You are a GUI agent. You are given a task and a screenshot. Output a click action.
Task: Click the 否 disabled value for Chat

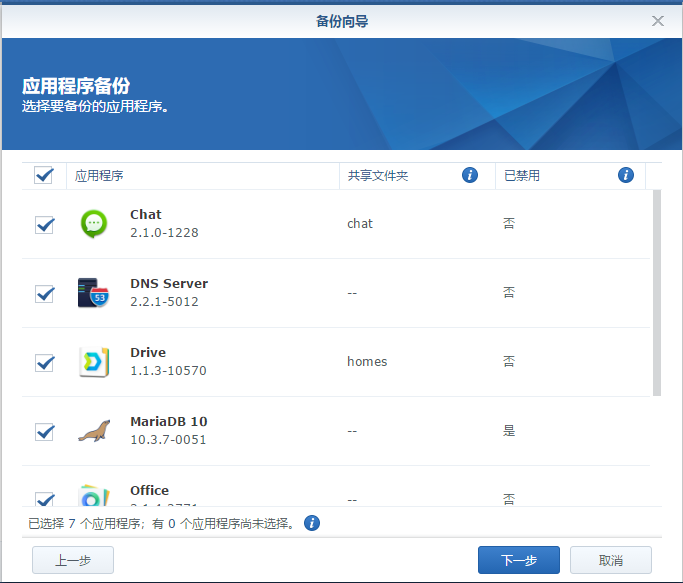pyautogui.click(x=509, y=224)
